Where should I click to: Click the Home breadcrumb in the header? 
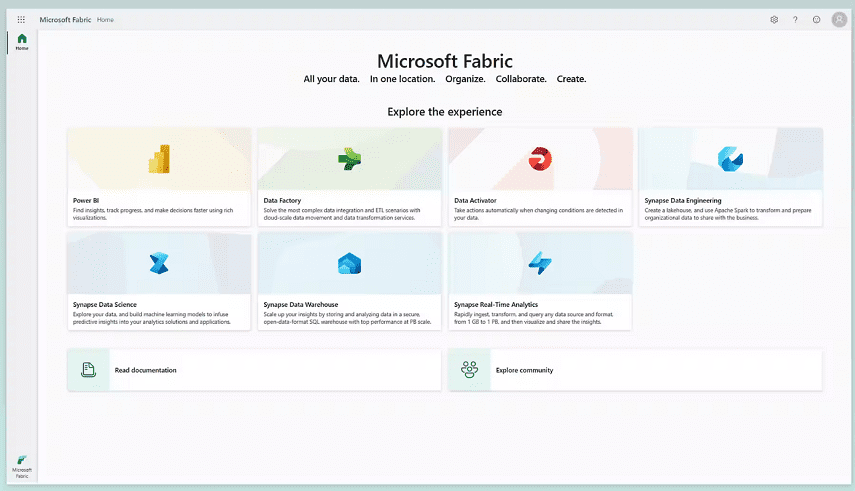tap(105, 20)
